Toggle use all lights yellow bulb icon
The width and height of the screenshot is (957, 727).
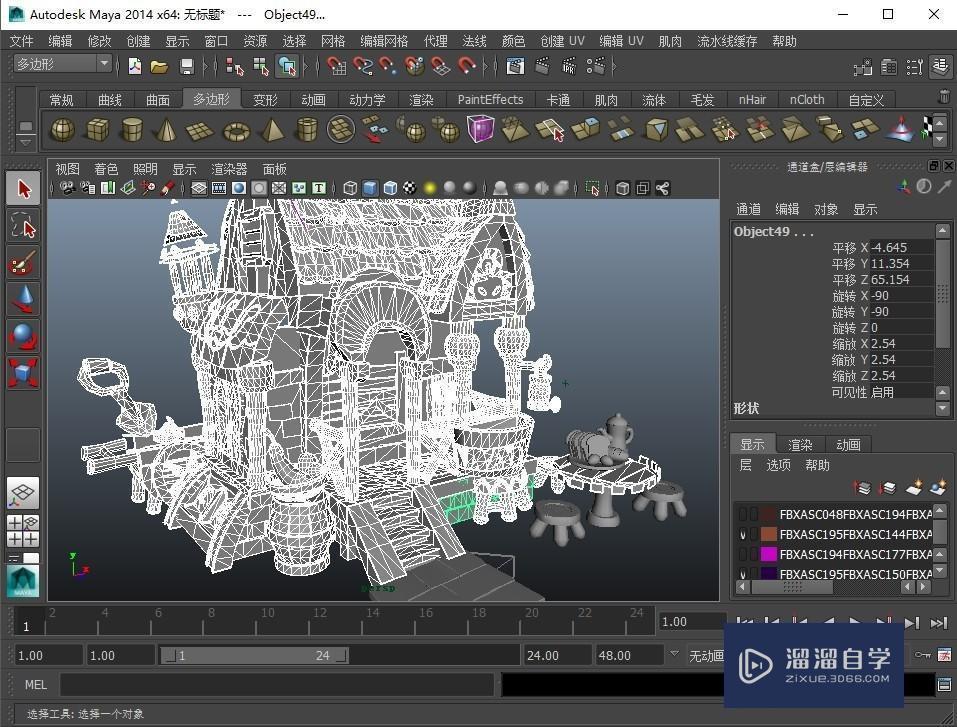pyautogui.click(x=430, y=188)
